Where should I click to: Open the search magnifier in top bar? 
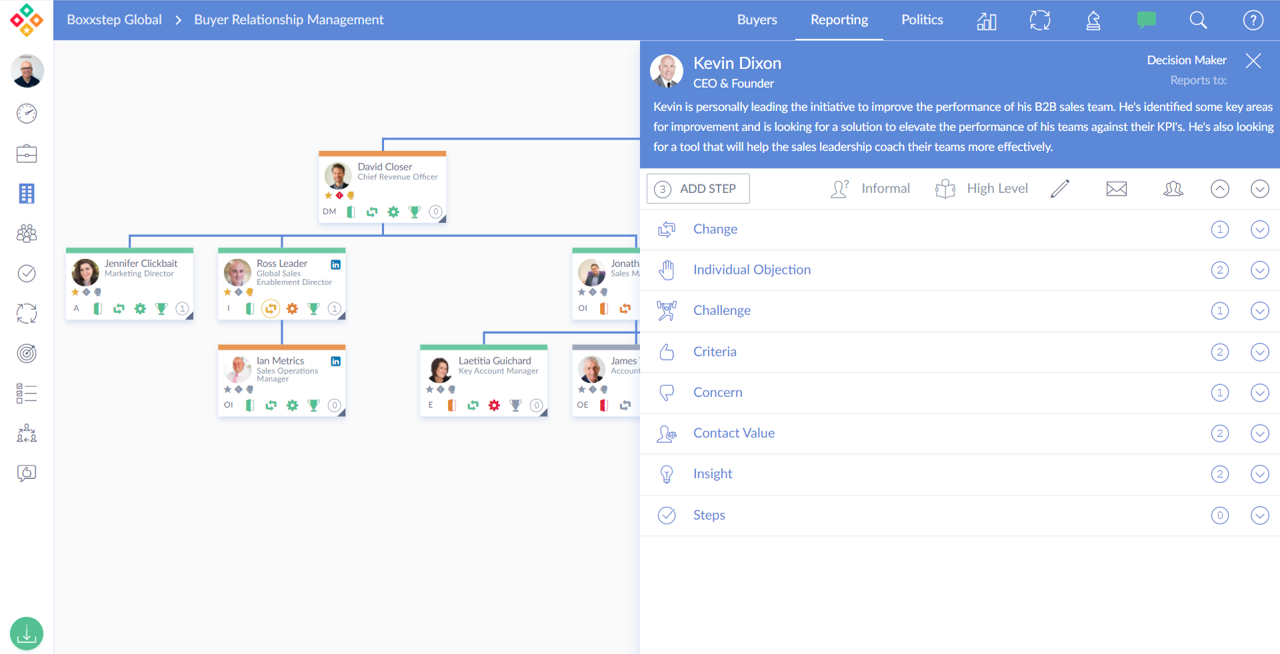coord(1198,20)
